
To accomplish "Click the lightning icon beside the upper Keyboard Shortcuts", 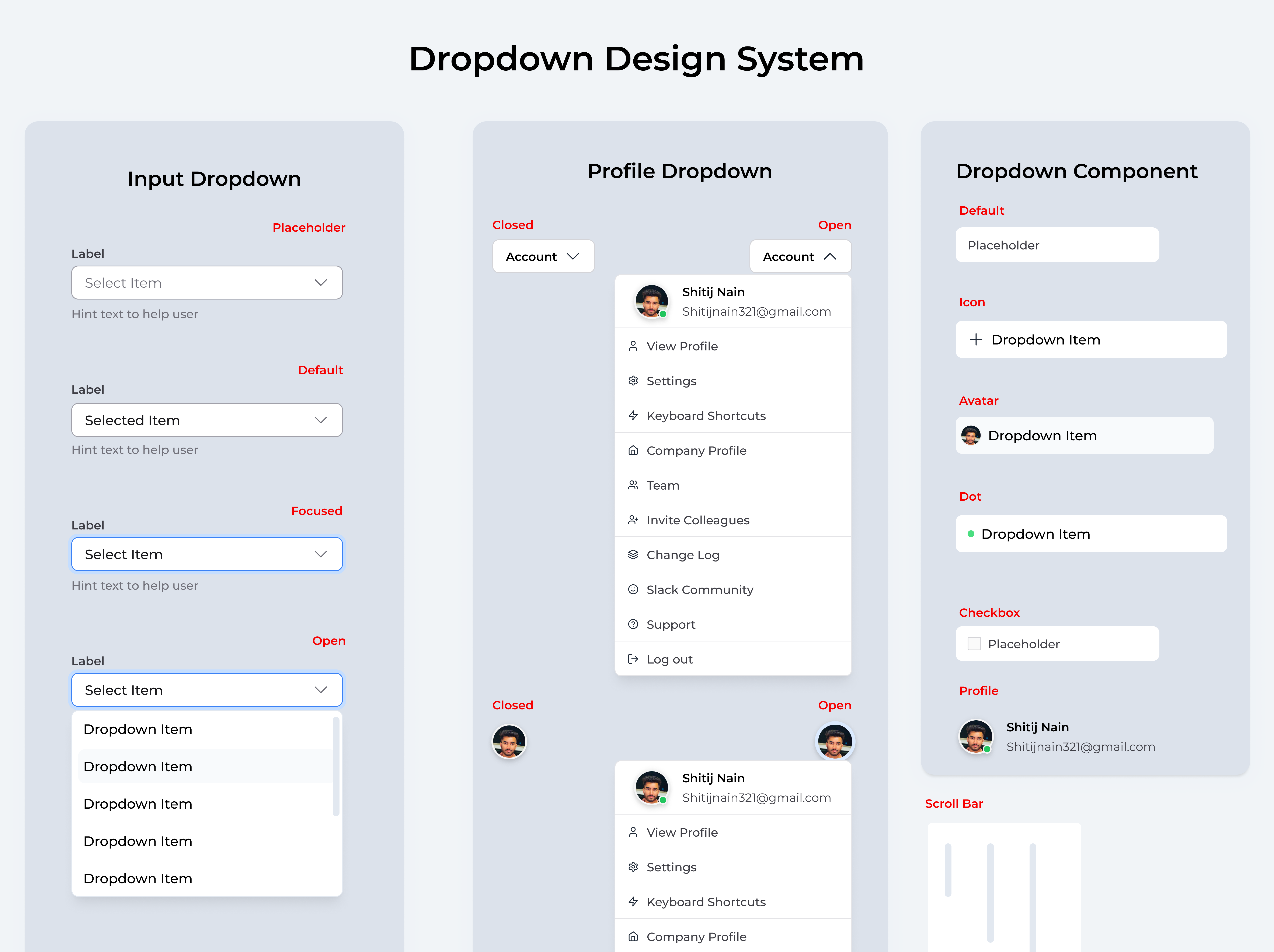I will [x=633, y=415].
